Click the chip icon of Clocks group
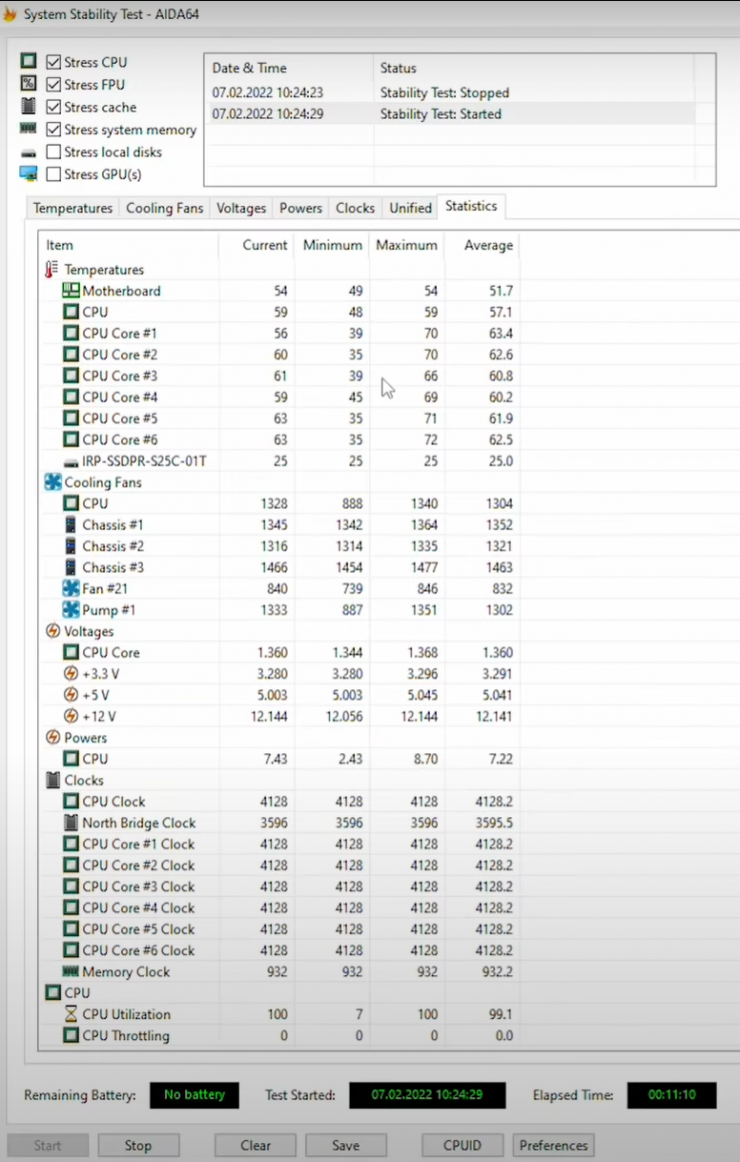The width and height of the screenshot is (740, 1162). [53, 780]
